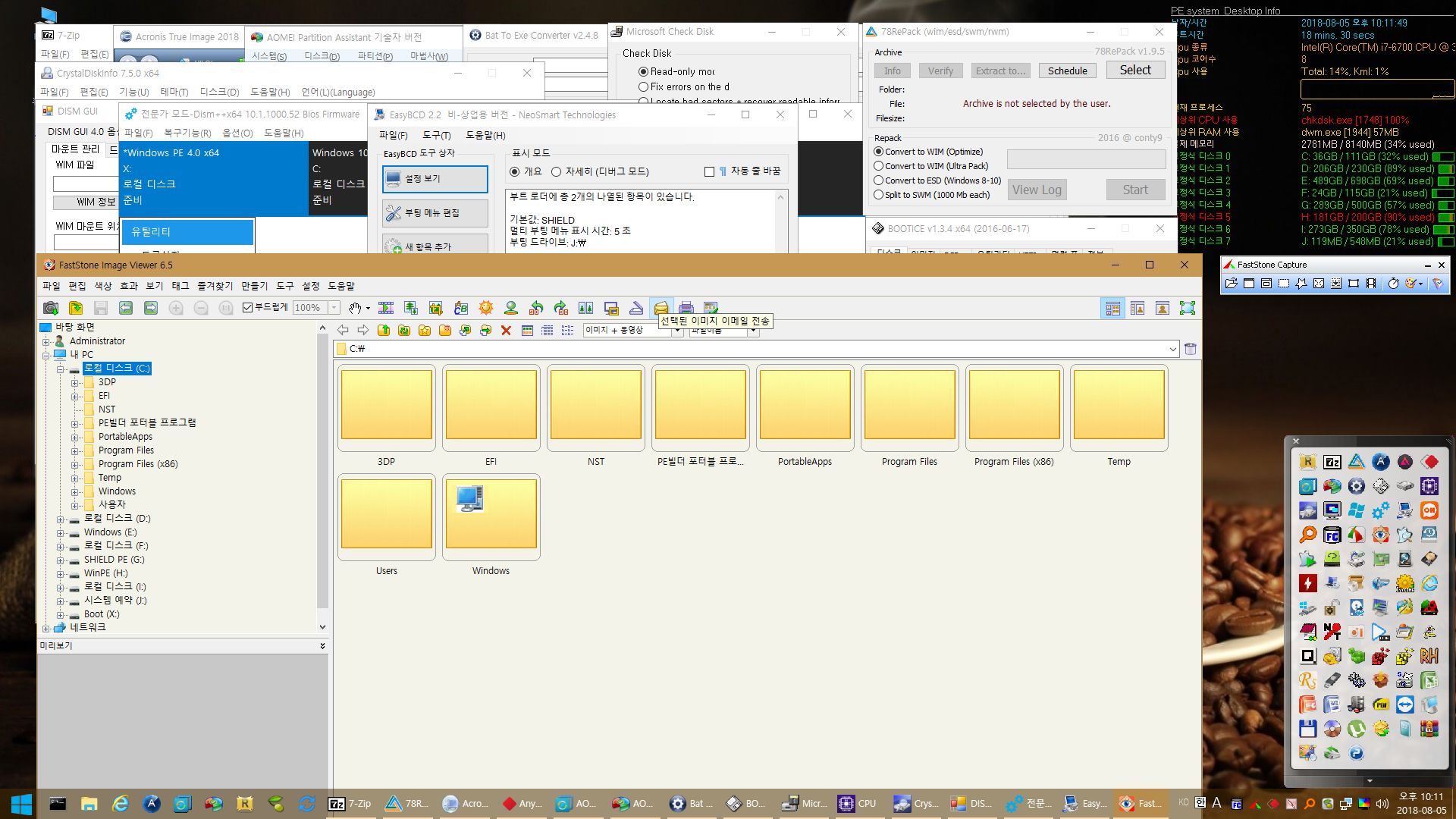
Task: Click the 유틸리티 item in Dism++
Action: (187, 232)
